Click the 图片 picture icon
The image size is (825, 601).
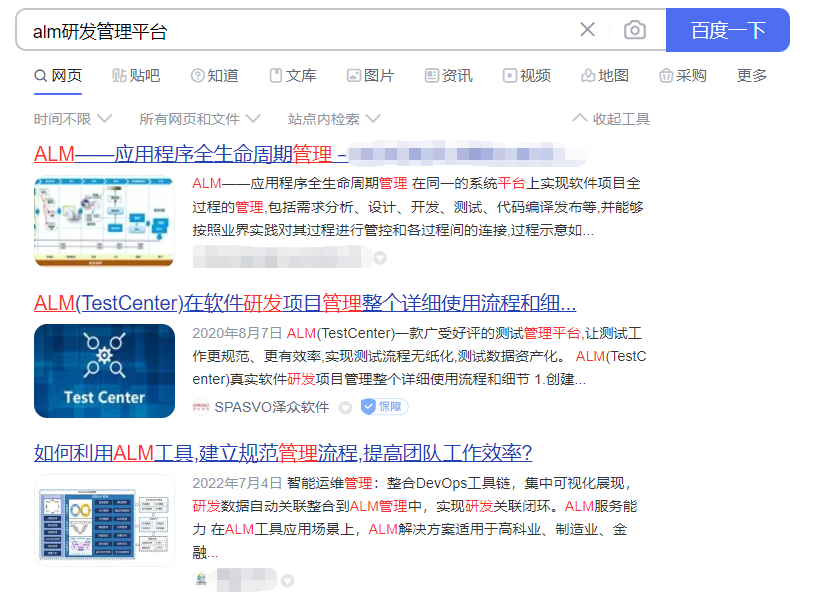click(x=354, y=76)
